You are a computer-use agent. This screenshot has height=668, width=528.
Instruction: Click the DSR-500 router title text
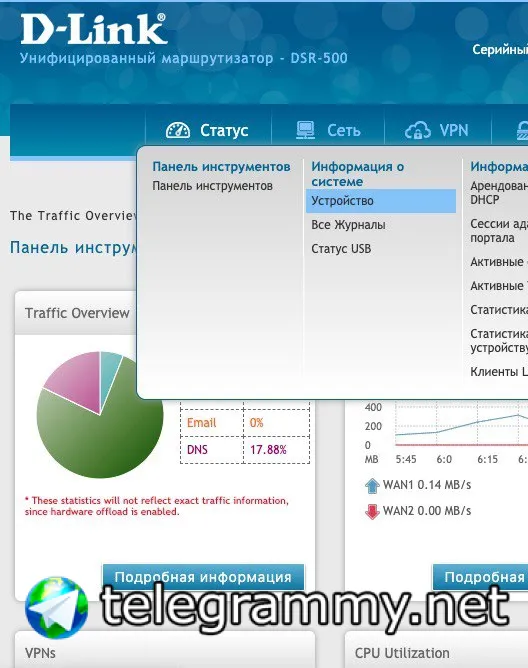tap(184, 58)
